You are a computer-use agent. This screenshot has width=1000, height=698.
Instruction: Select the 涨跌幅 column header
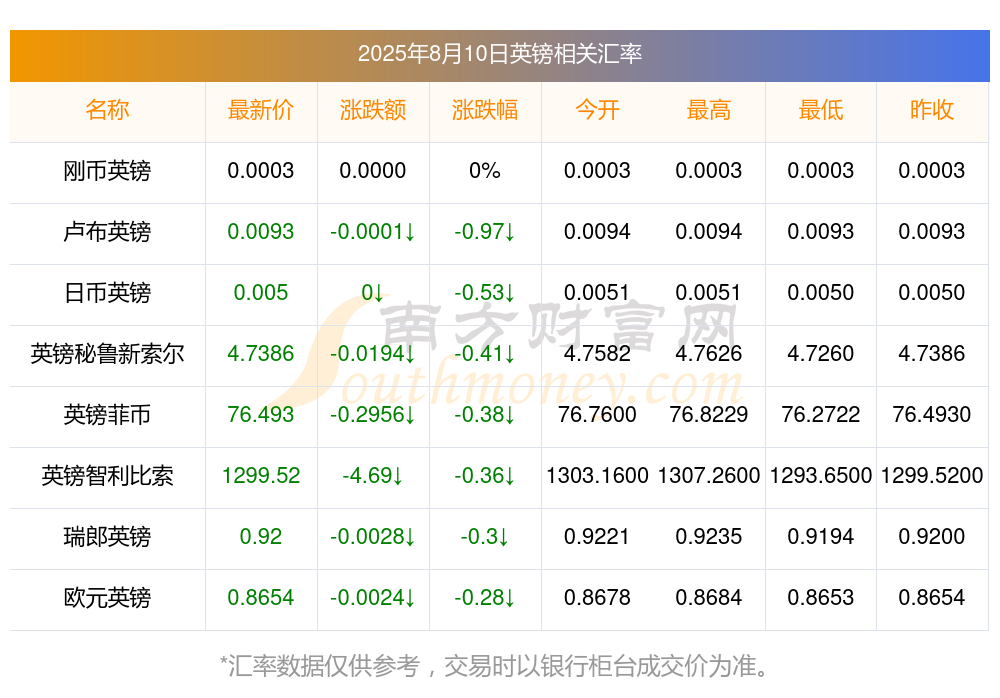click(485, 110)
